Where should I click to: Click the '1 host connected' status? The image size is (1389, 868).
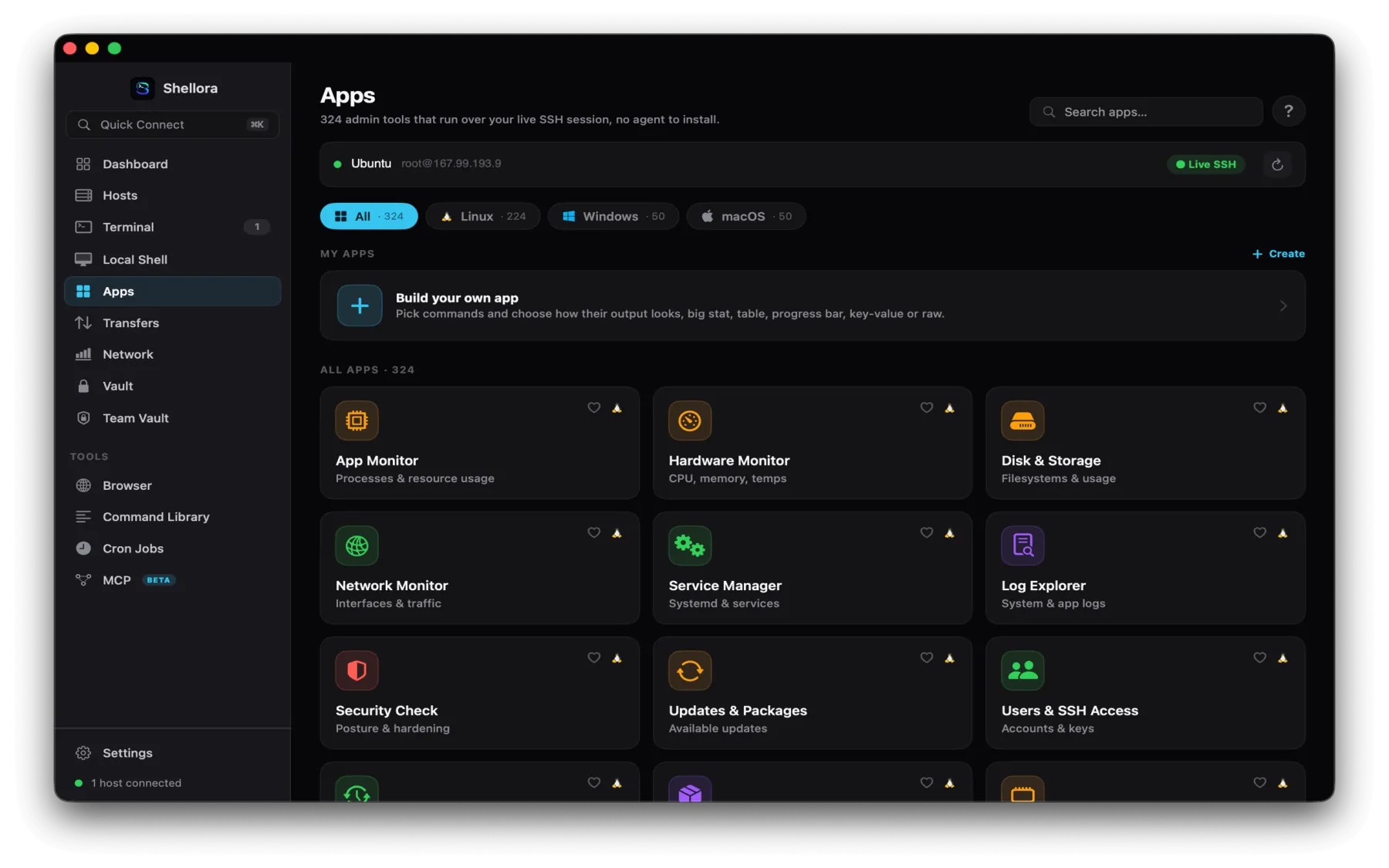tap(137, 783)
